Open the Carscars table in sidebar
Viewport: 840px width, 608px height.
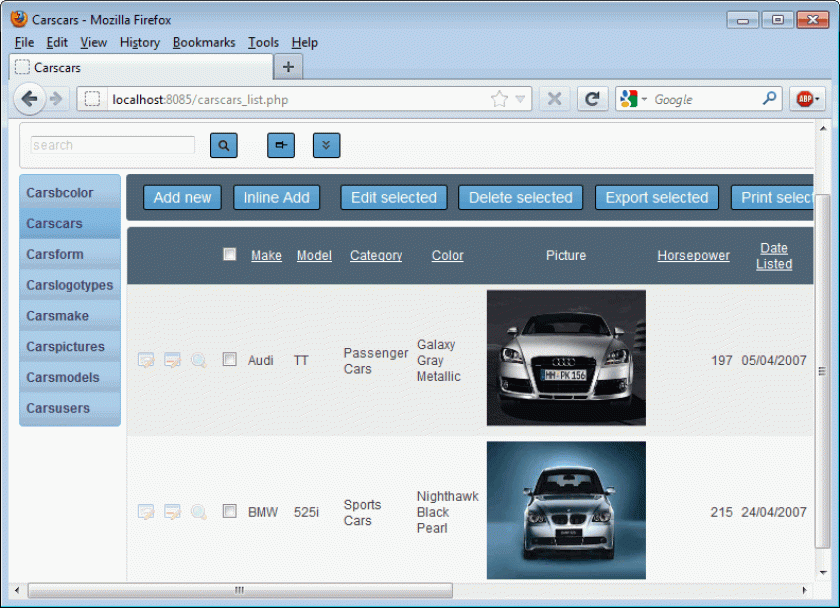tap(70, 223)
